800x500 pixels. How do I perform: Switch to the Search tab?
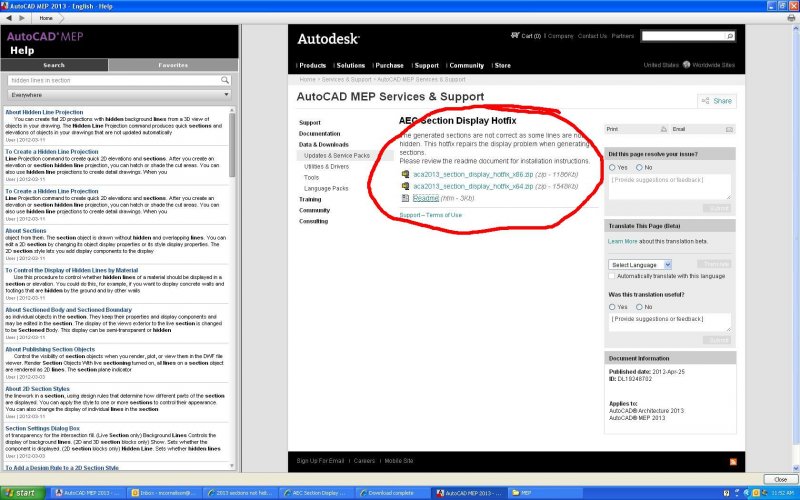pos(54,65)
